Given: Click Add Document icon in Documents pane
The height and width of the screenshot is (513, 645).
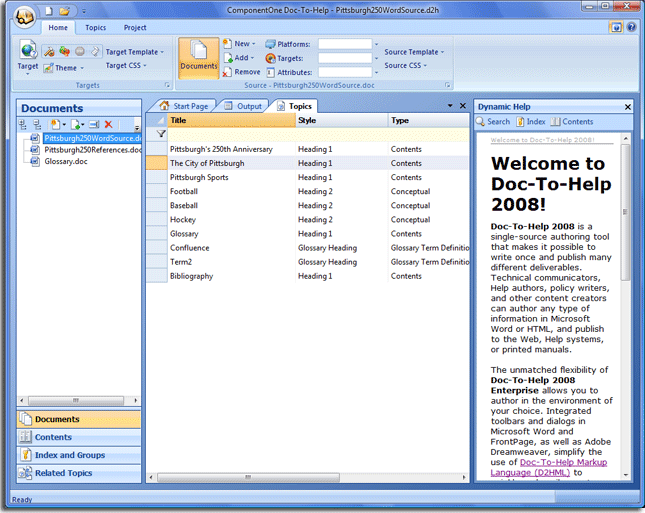Looking at the screenshot, I should (x=77, y=124).
